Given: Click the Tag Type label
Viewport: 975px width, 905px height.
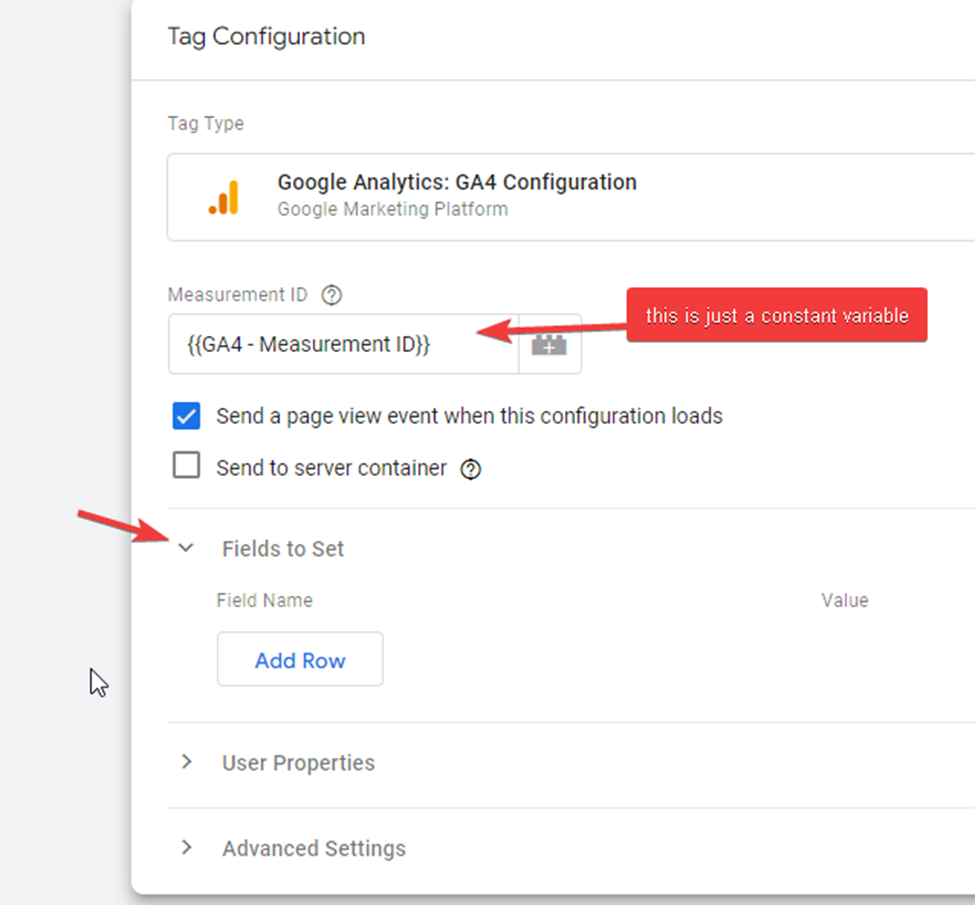Looking at the screenshot, I should tap(205, 124).
